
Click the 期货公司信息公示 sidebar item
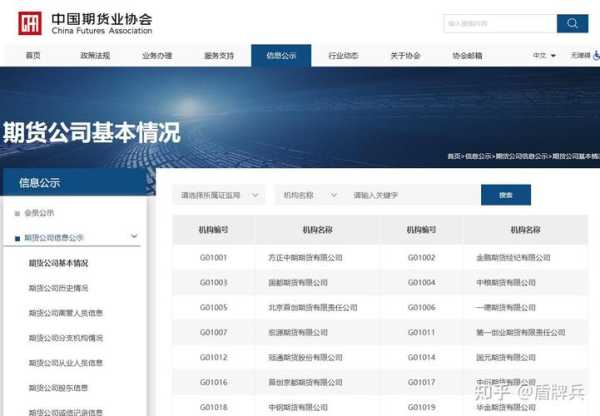tap(54, 238)
